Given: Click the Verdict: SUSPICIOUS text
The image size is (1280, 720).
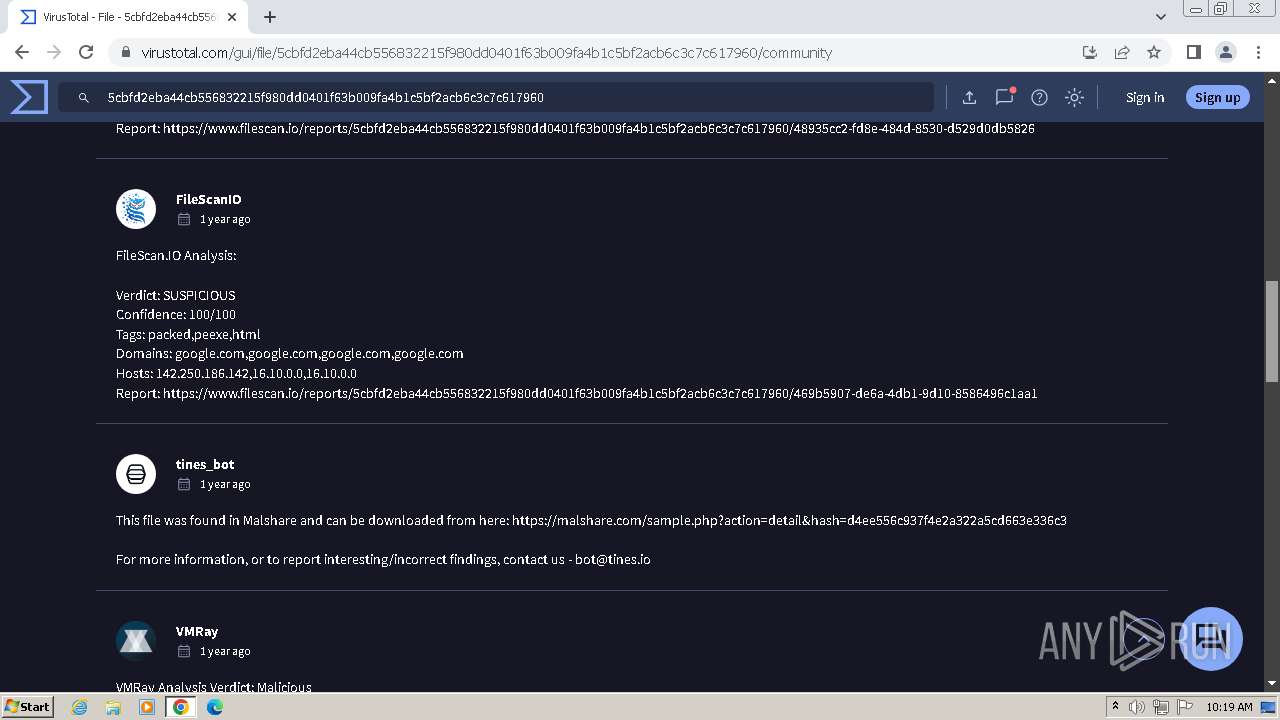Looking at the screenshot, I should pyautogui.click(x=176, y=295).
